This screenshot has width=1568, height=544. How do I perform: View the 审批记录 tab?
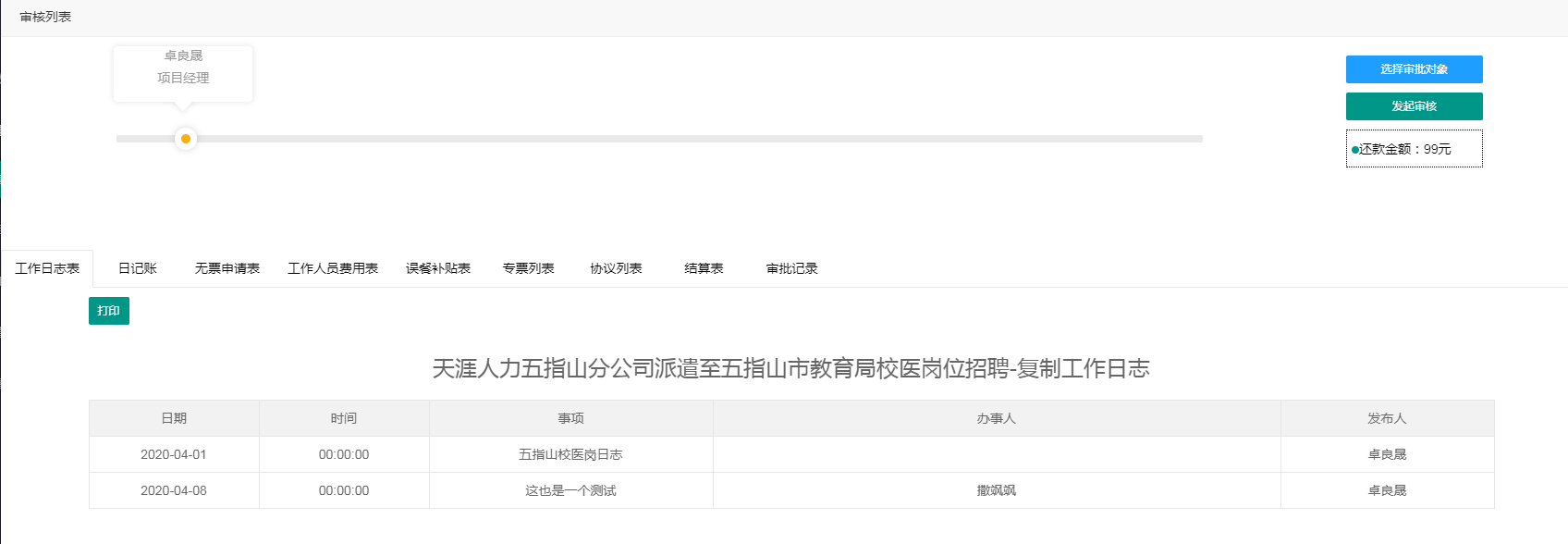(792, 268)
